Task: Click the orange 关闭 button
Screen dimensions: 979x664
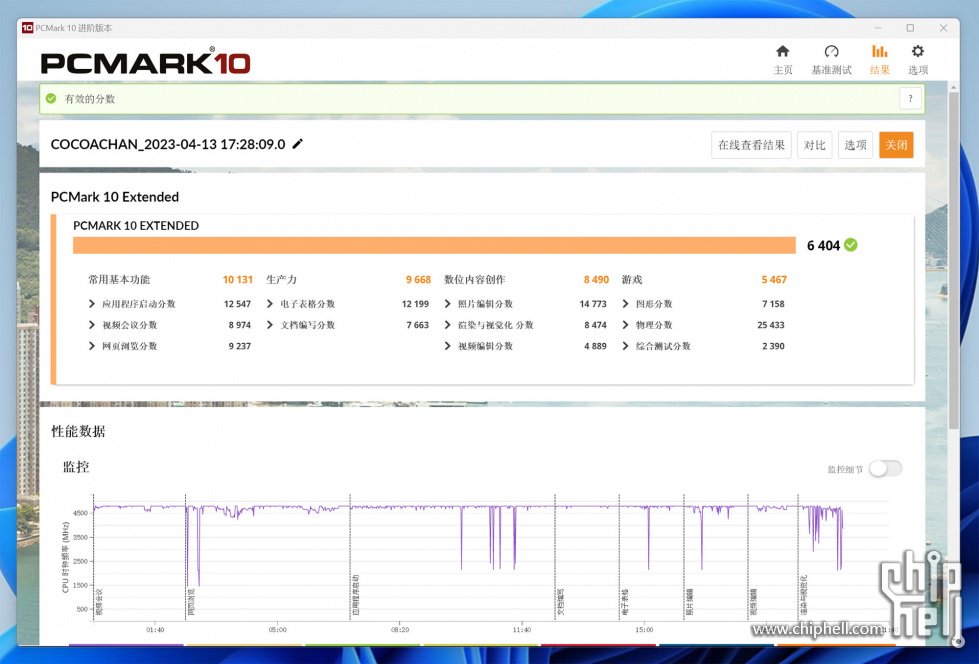Action: (x=896, y=145)
